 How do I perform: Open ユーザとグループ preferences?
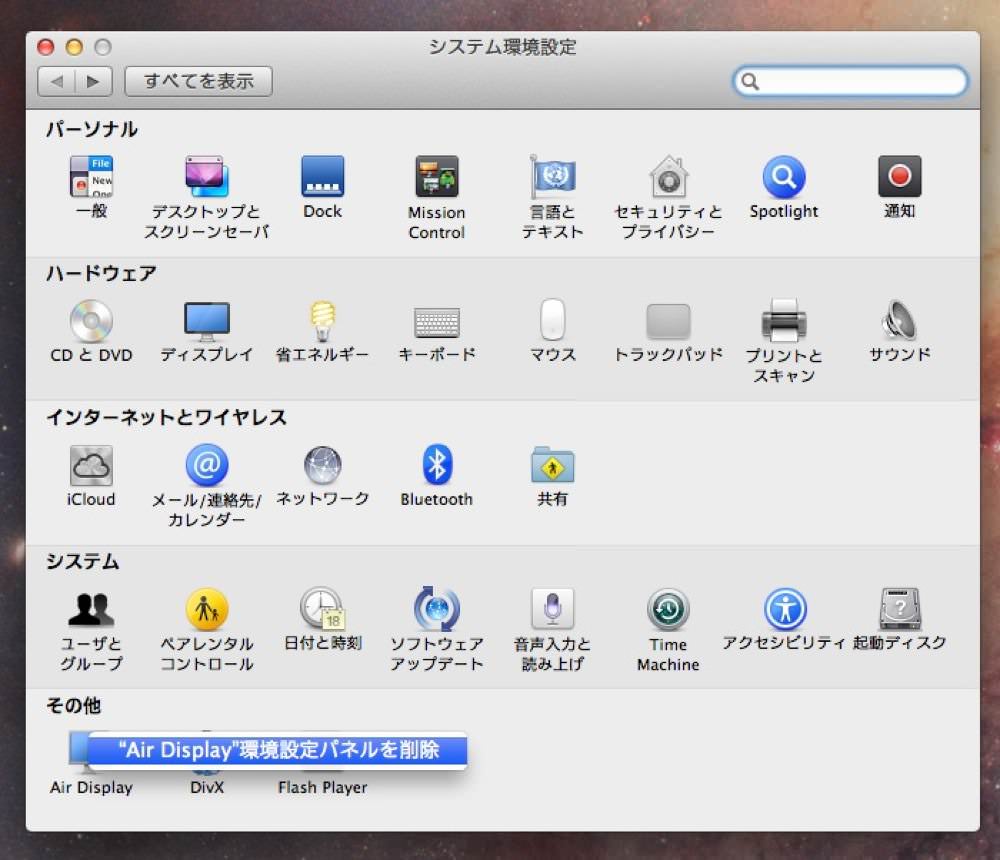(91, 609)
